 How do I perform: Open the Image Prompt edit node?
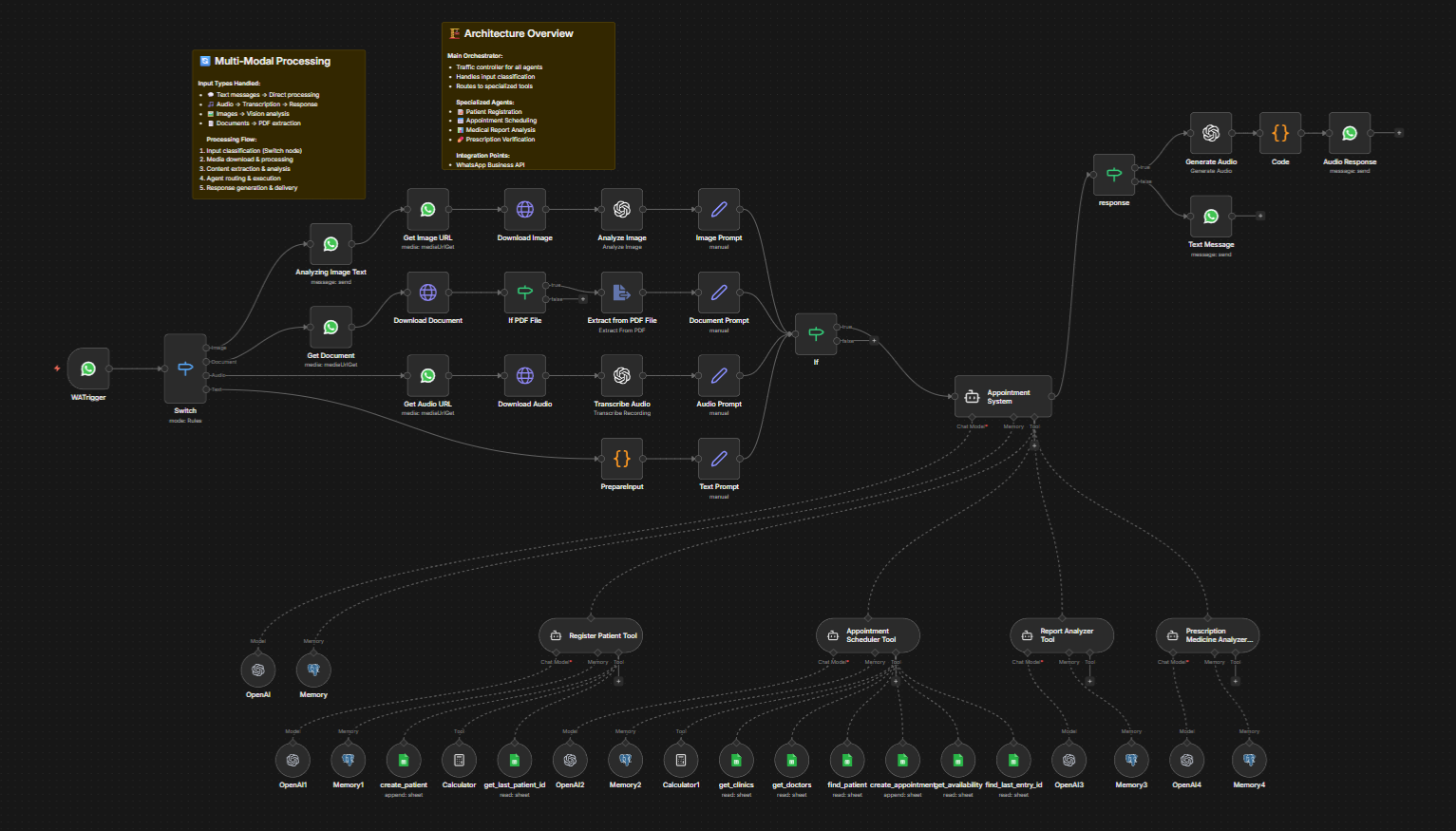point(719,210)
